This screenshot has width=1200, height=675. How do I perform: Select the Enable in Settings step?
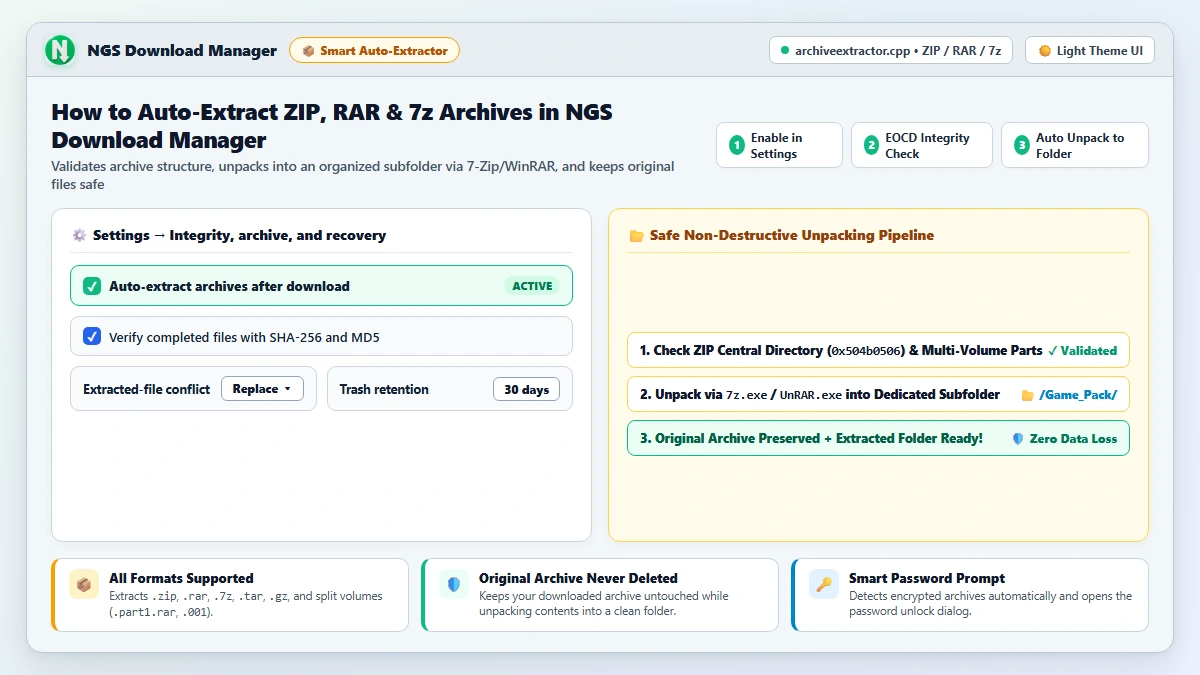pyautogui.click(x=780, y=145)
